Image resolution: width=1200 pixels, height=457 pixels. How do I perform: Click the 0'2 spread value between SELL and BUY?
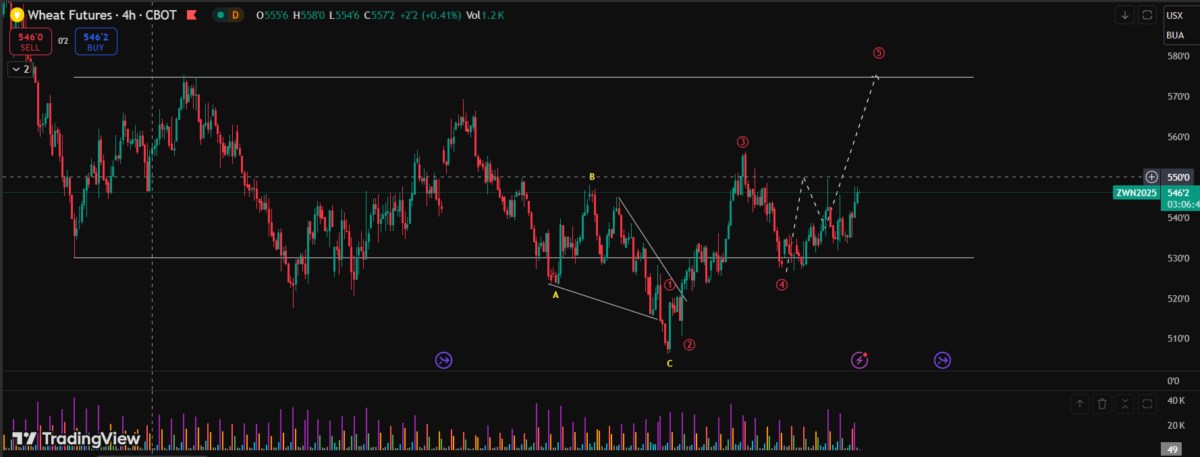pyautogui.click(x=62, y=41)
